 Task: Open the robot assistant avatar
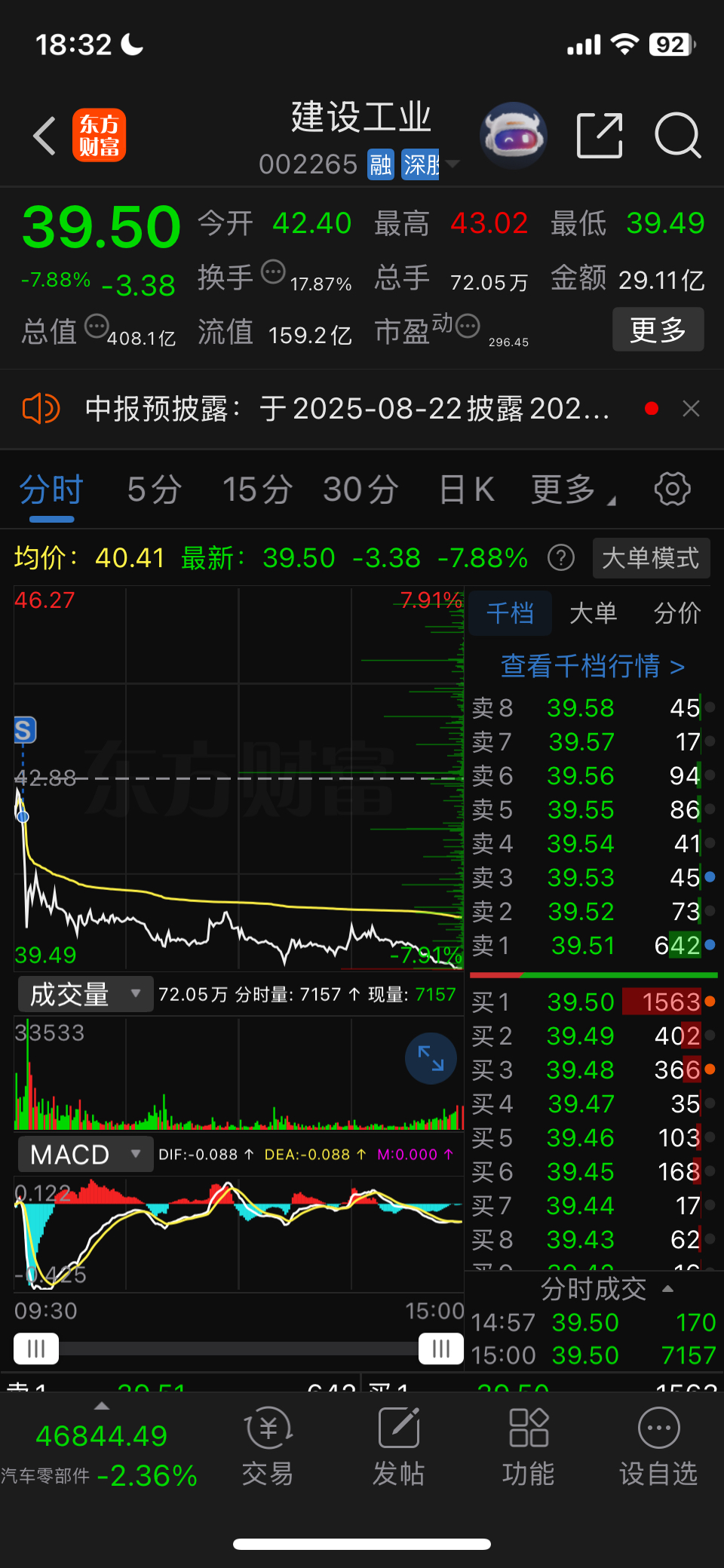(514, 136)
